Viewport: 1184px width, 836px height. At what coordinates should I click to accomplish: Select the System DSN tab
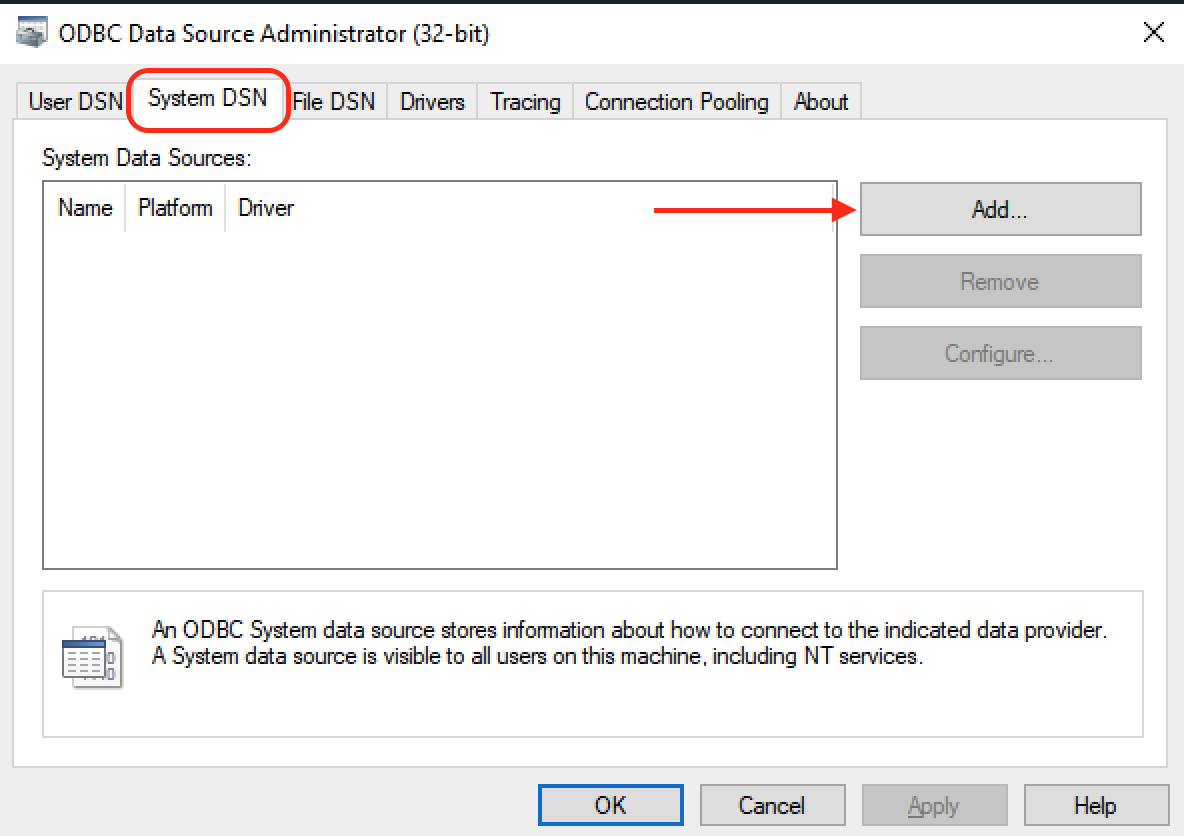coord(207,99)
